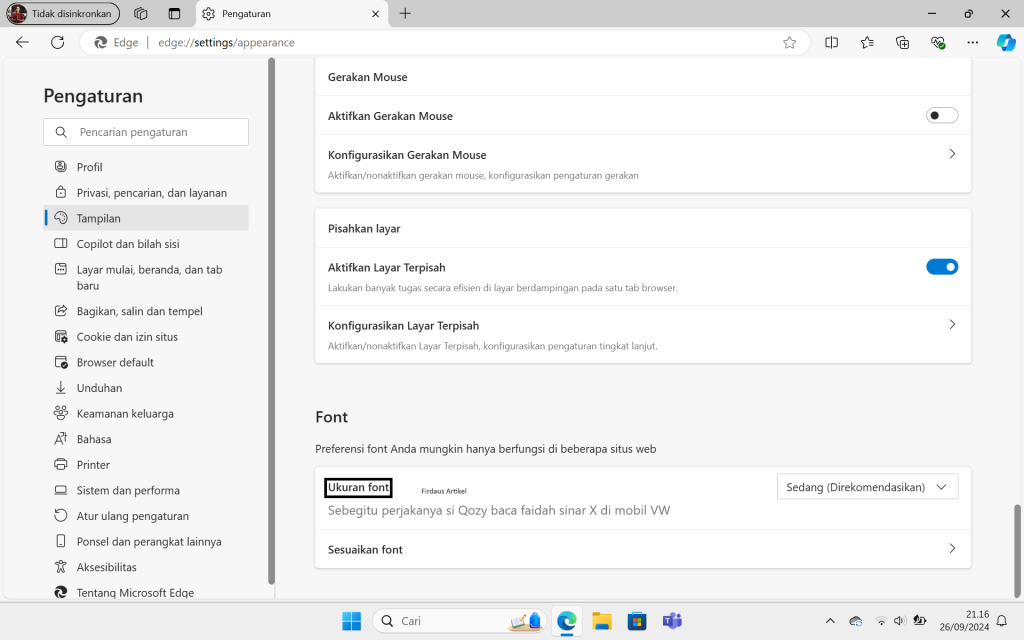Open the Copilot sidebar icon

1006,42
